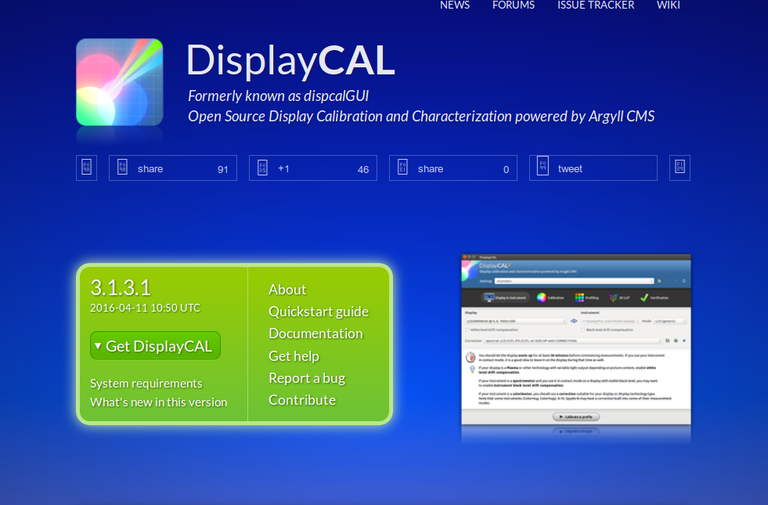Viewport: 768px width, 505px height.
Task: Open the Quickstart guide
Action: click(318, 312)
